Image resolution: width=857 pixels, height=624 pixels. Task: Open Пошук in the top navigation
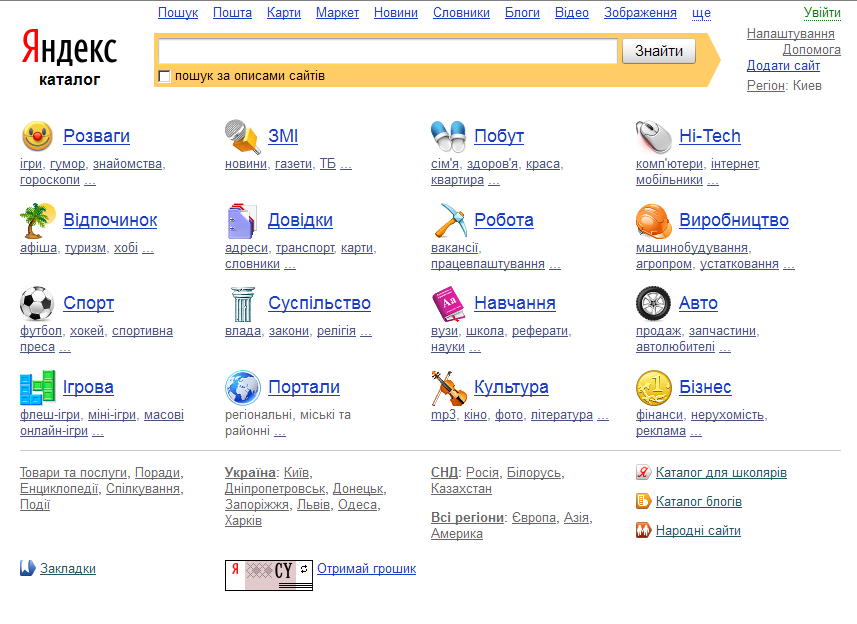coord(178,13)
